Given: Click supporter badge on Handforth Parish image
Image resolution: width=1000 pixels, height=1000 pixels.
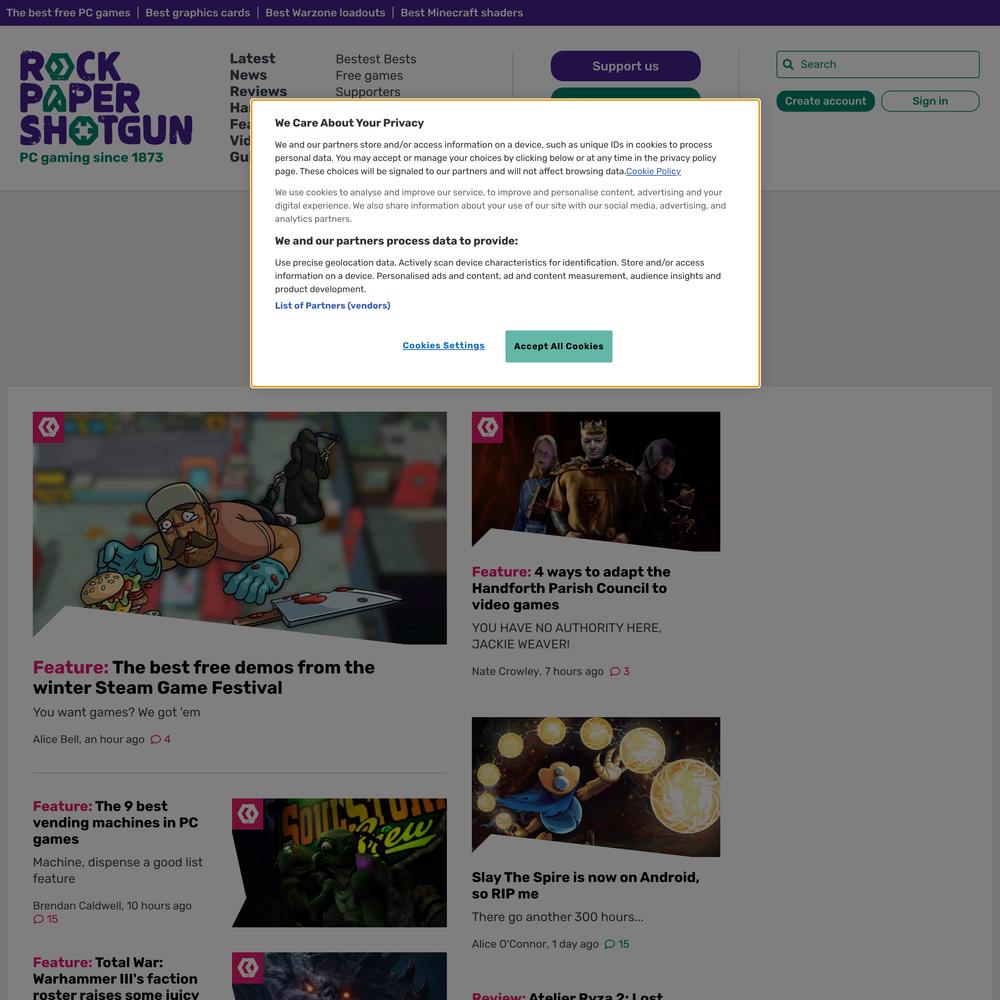Looking at the screenshot, I should click(x=487, y=427).
